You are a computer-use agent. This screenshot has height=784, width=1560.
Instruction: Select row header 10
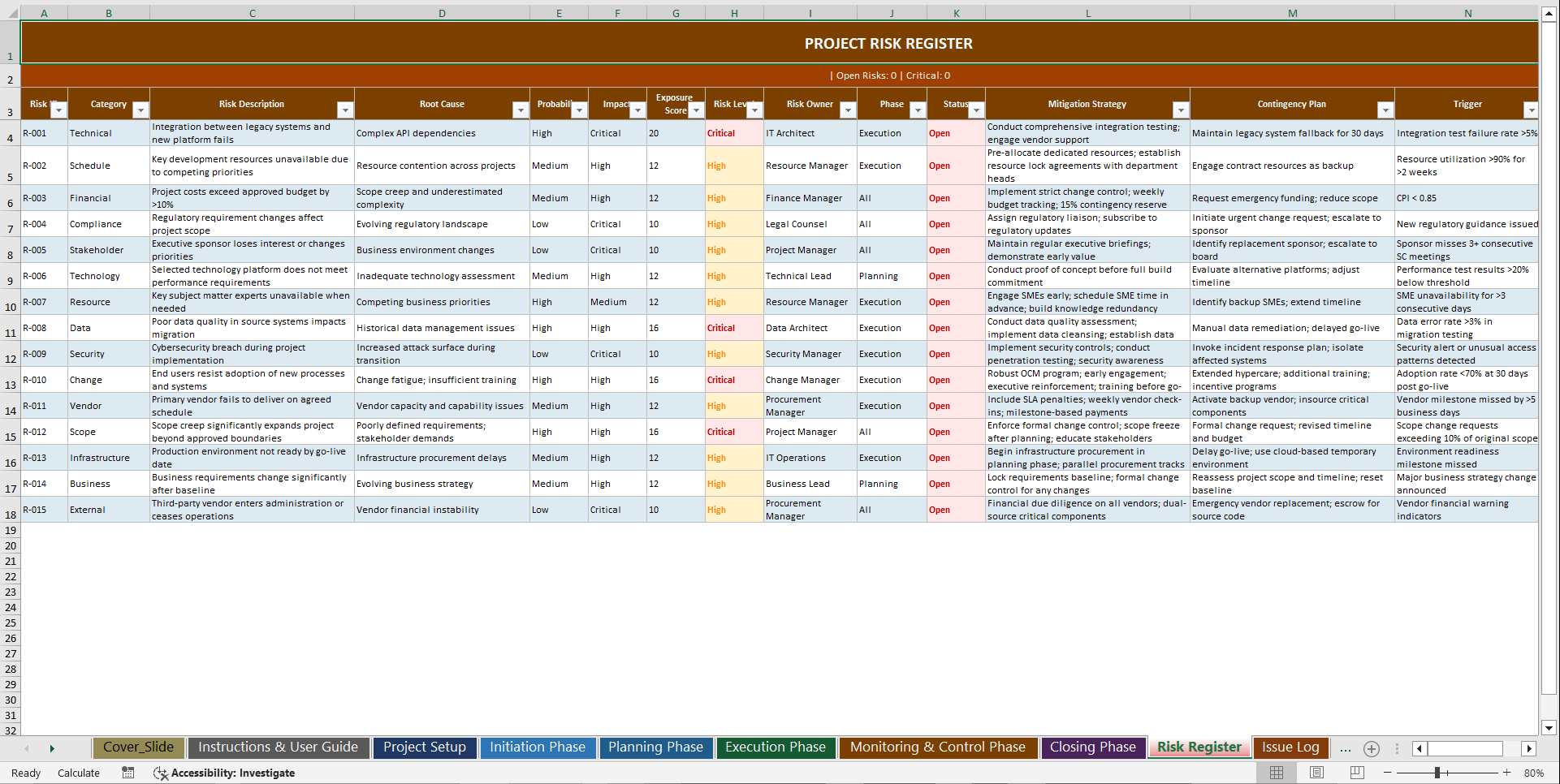[10, 302]
